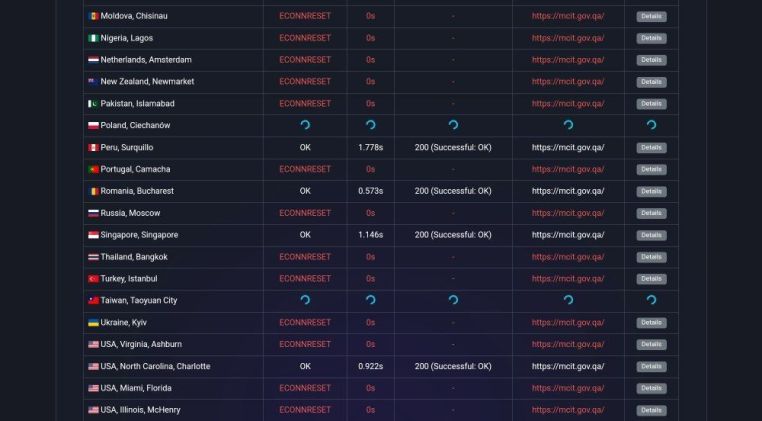762x421 pixels.
Task: Open mcit.gov.qa link in Singapore row
Action: coord(567,235)
